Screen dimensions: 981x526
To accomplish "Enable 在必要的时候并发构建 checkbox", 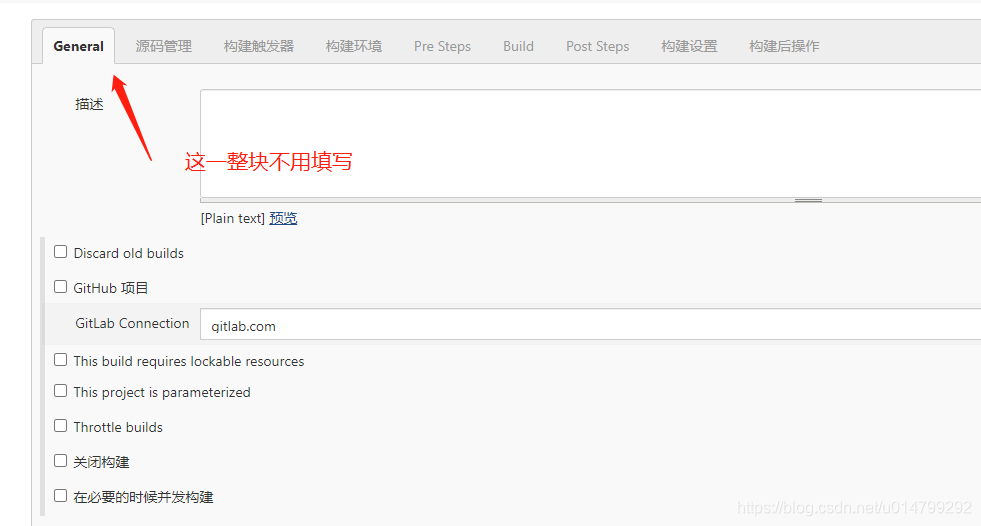I will pyautogui.click(x=60, y=495).
